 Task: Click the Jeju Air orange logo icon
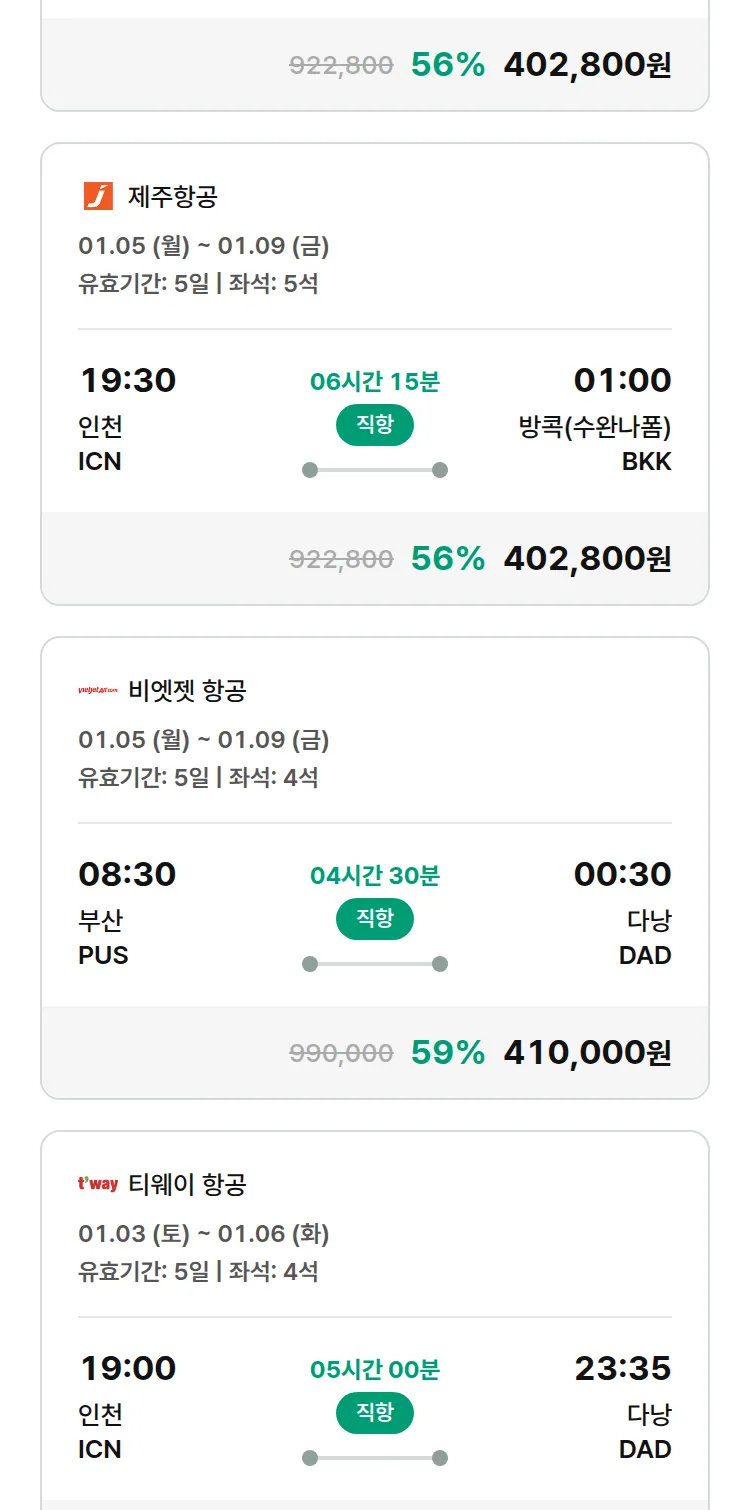tap(98, 196)
